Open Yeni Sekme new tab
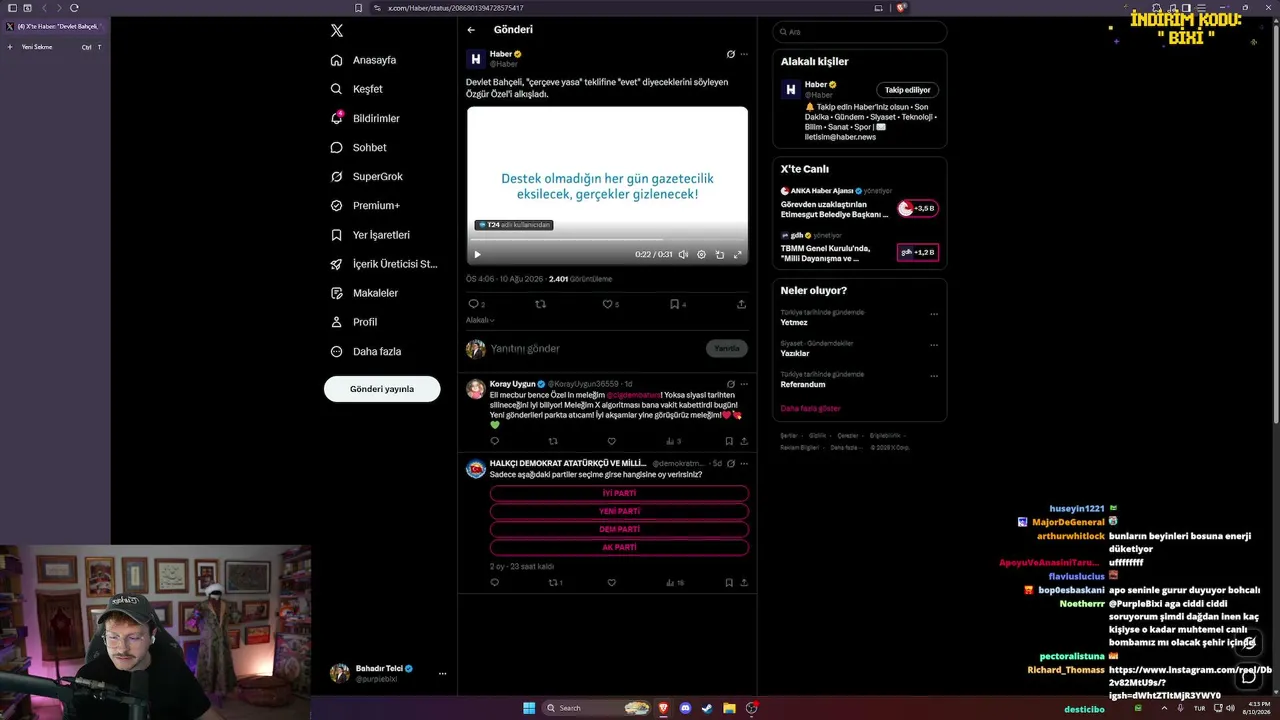The image size is (1280, 720). [54, 47]
